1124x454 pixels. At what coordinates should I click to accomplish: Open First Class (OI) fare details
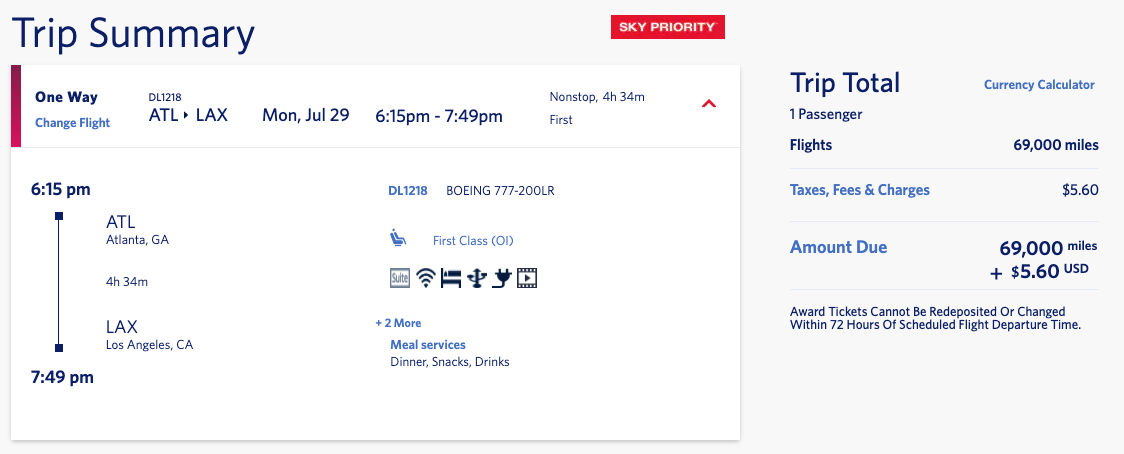tap(473, 241)
